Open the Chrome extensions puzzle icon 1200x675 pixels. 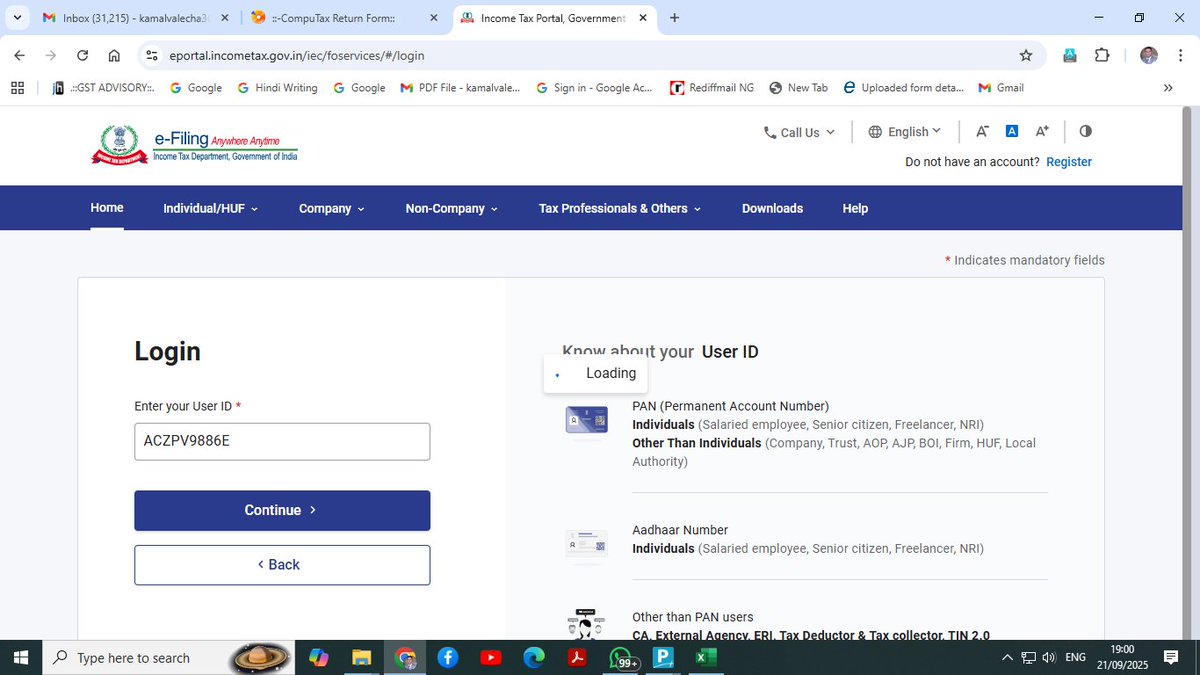click(x=1101, y=55)
